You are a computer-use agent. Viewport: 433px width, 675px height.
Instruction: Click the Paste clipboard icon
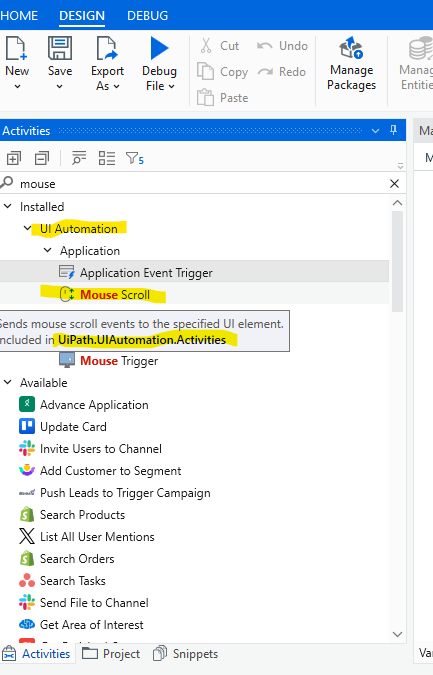(205, 97)
